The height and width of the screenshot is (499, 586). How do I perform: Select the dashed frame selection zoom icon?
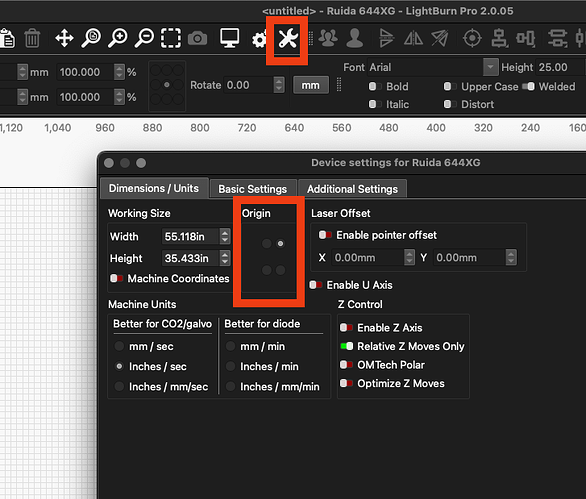pos(171,38)
